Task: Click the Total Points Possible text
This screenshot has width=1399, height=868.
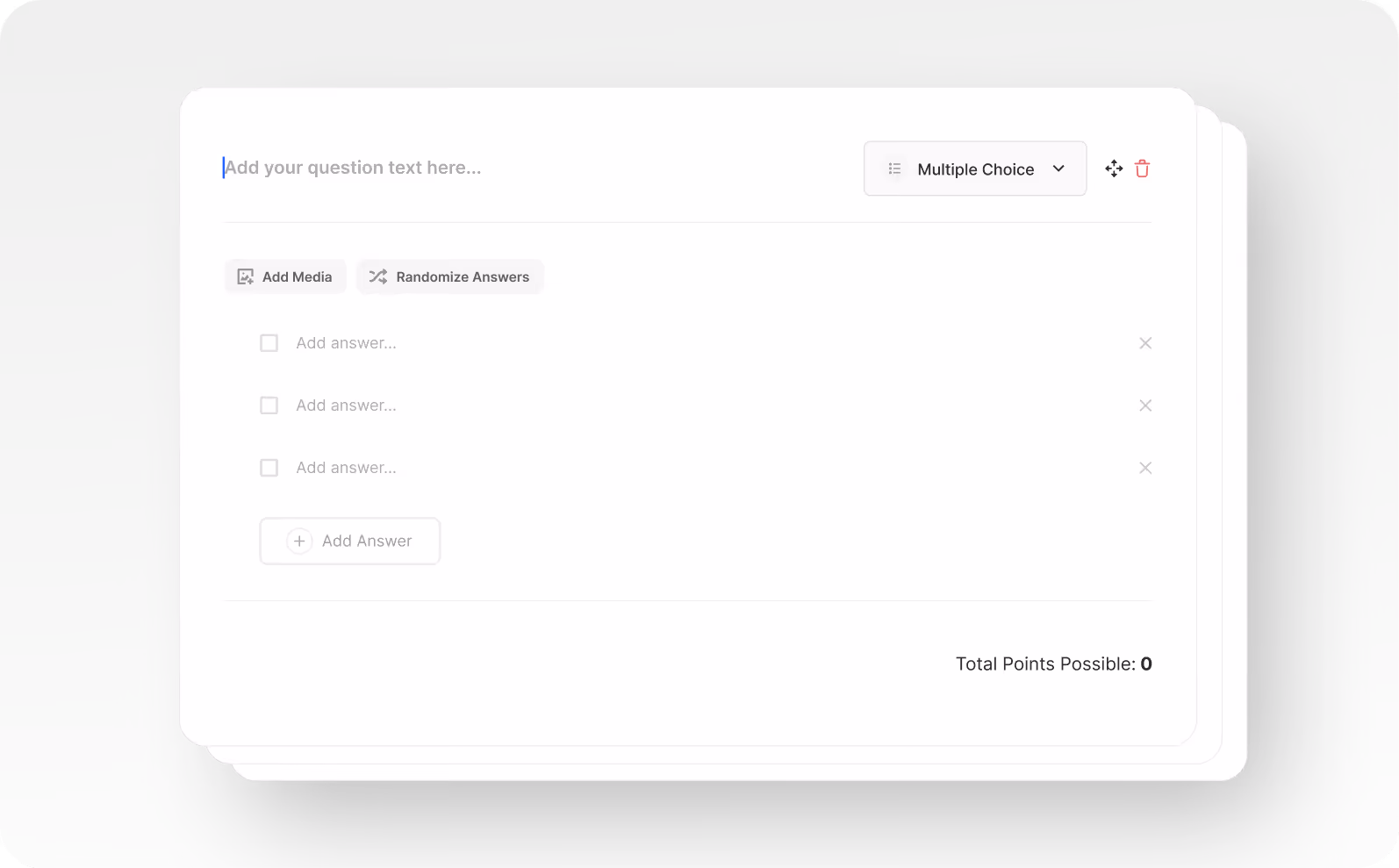Action: pos(1054,664)
